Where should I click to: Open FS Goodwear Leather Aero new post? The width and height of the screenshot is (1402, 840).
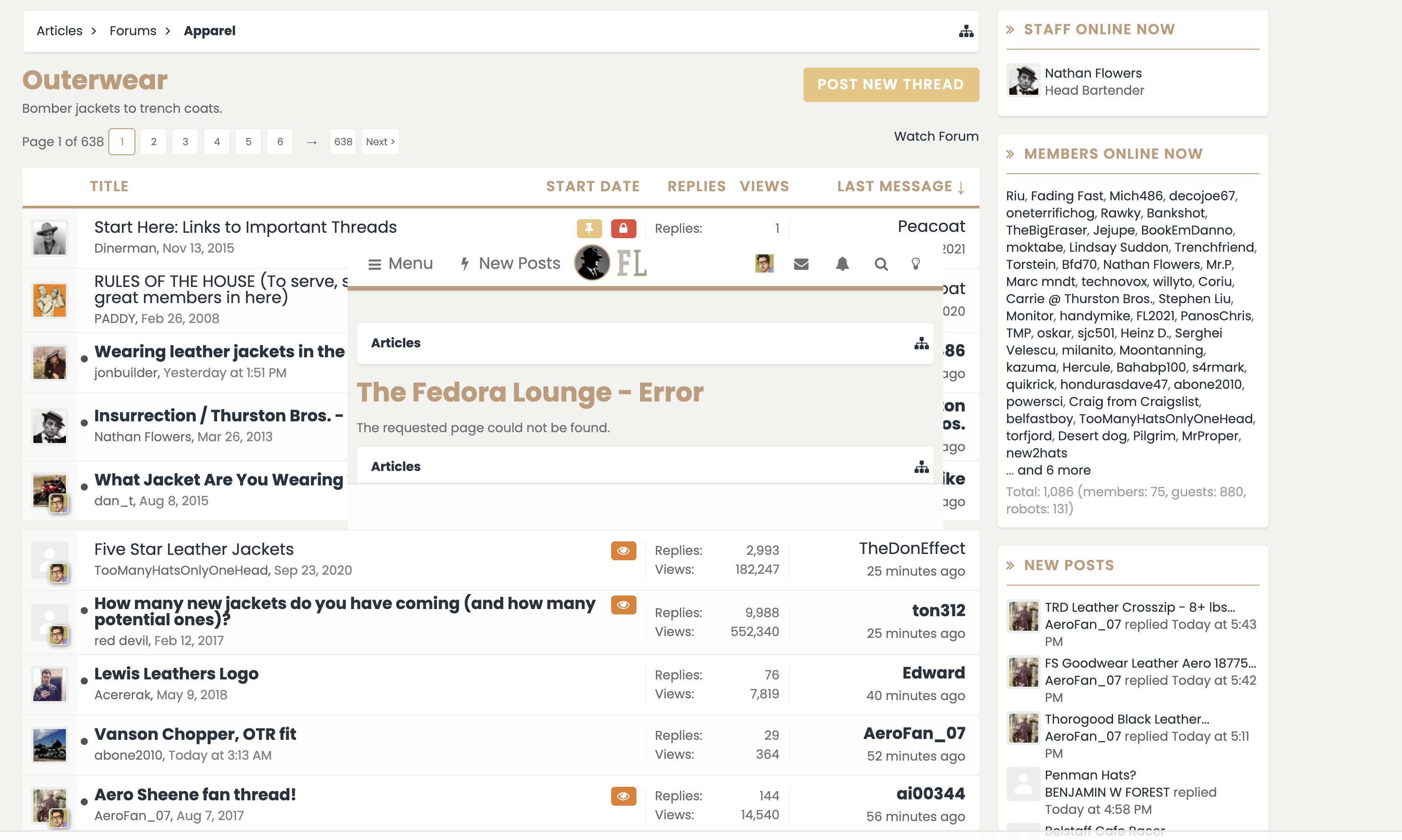[1150, 664]
